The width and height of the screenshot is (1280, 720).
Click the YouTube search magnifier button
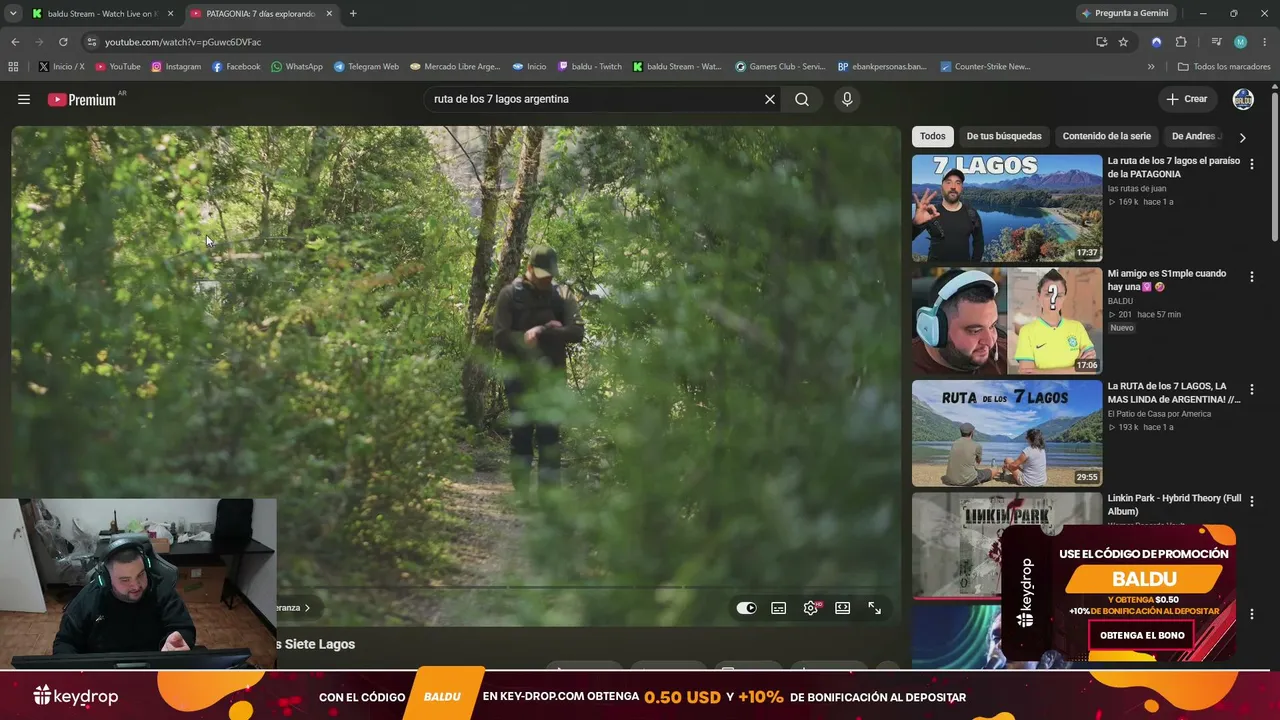pyautogui.click(x=802, y=99)
